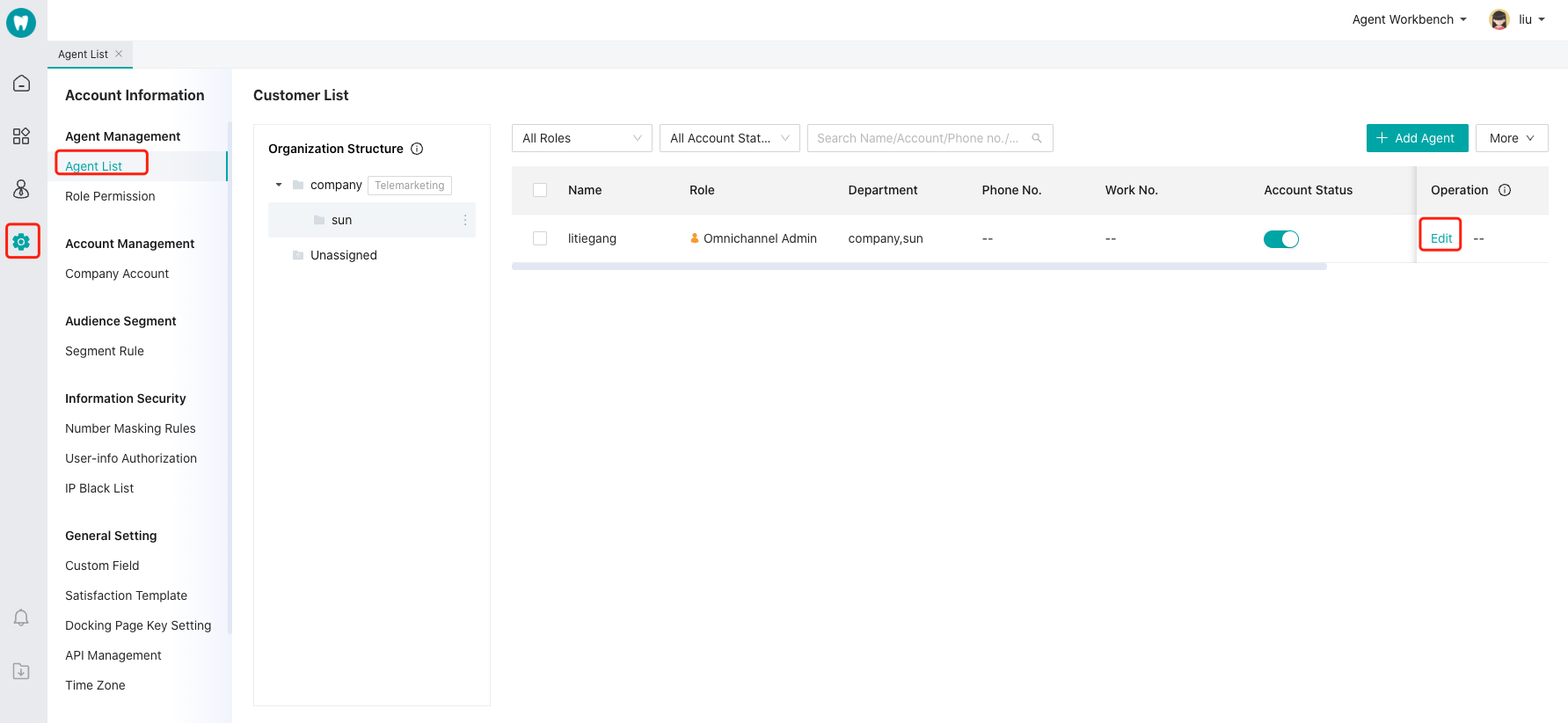Screen dimensions: 1568x723
Task: Open the All Account Status dropdown
Action: 730,138
